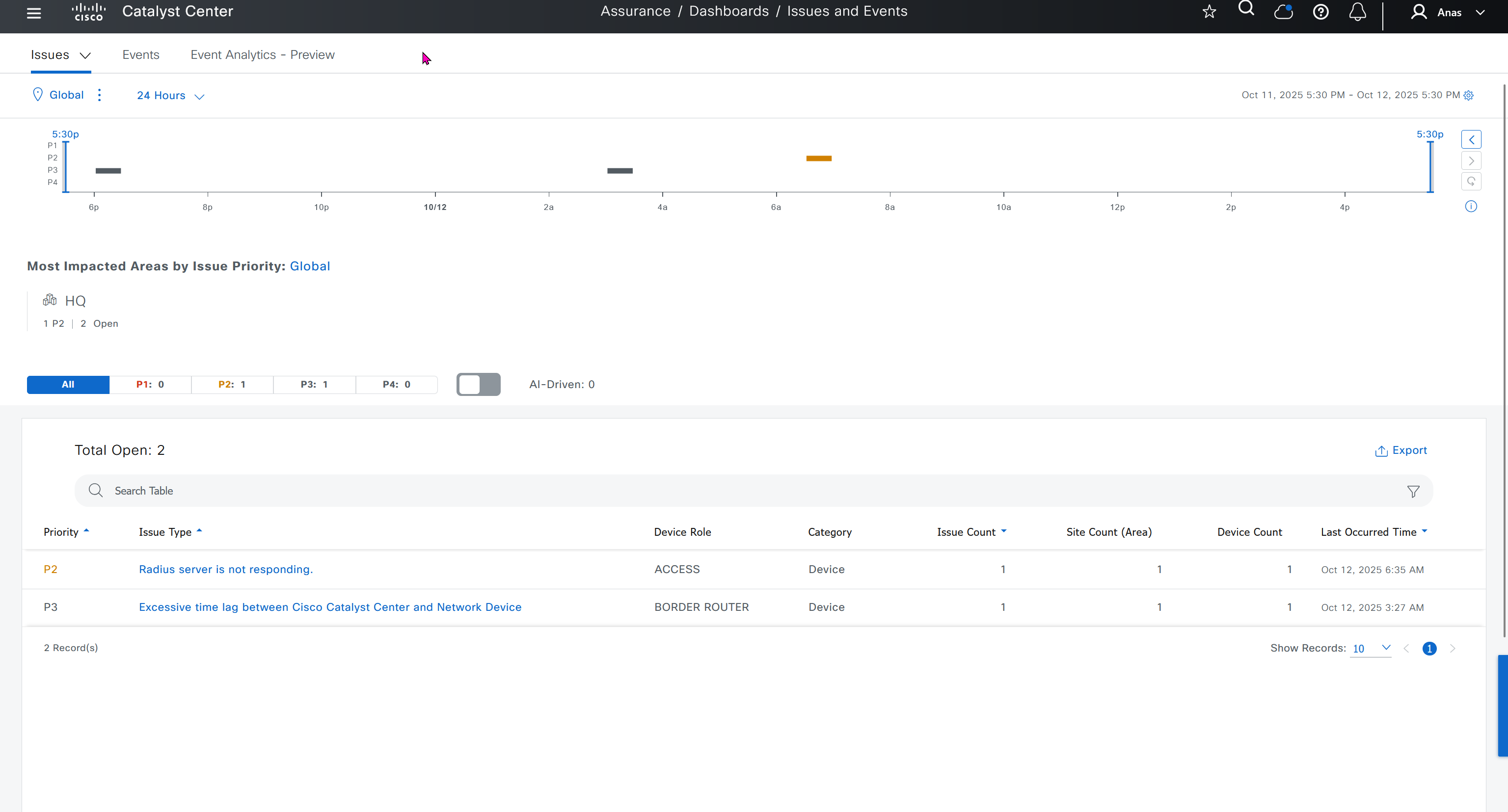Click the timeline info icon
This screenshot has width=1508, height=812.
coord(1471,207)
